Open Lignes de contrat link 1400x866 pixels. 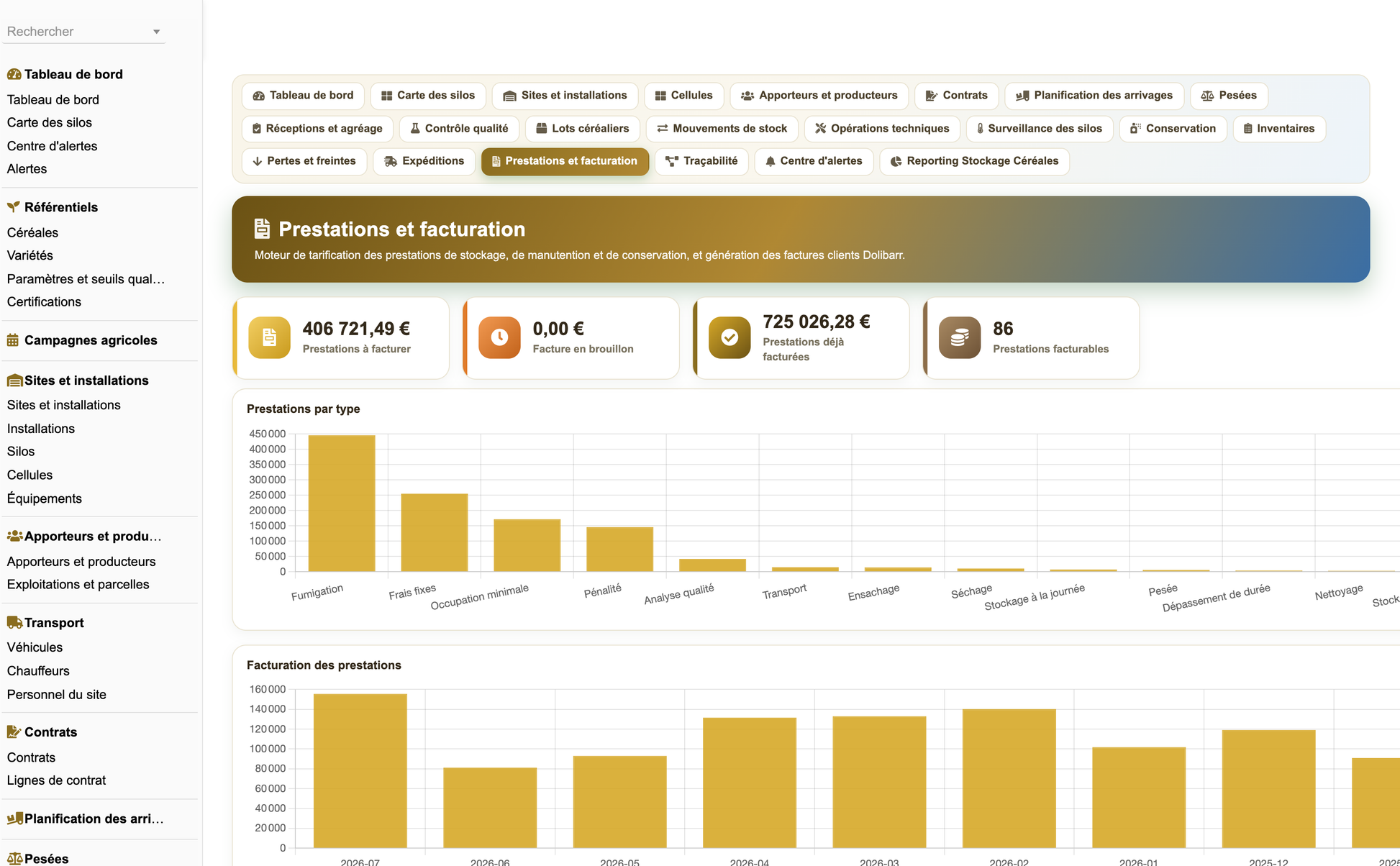click(x=56, y=780)
